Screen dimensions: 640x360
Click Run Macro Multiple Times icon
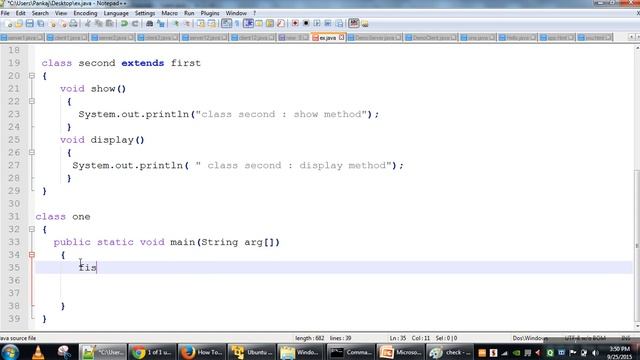point(328,24)
